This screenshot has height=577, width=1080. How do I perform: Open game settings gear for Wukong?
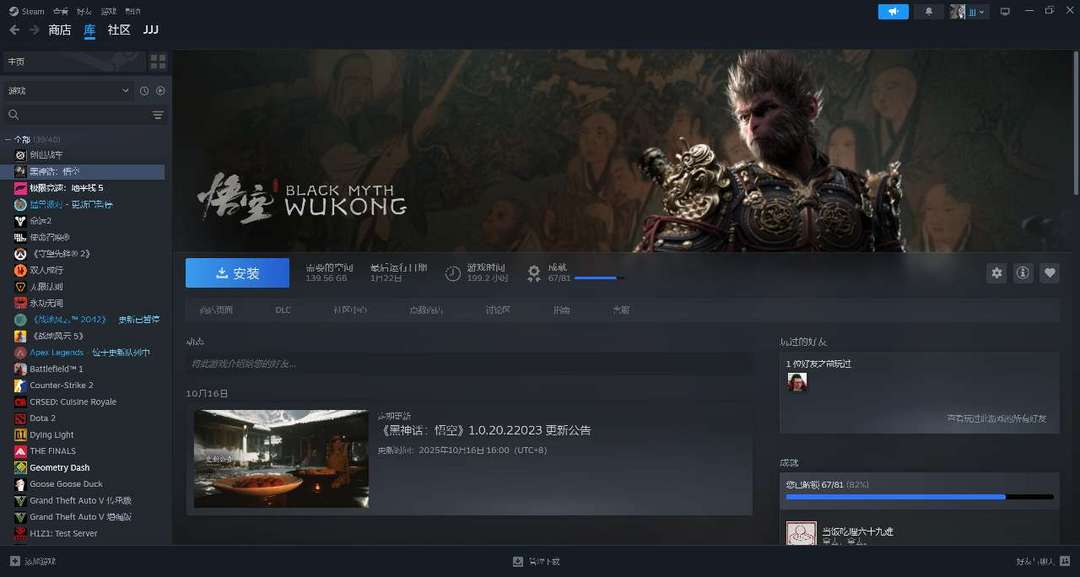pyautogui.click(x=997, y=273)
